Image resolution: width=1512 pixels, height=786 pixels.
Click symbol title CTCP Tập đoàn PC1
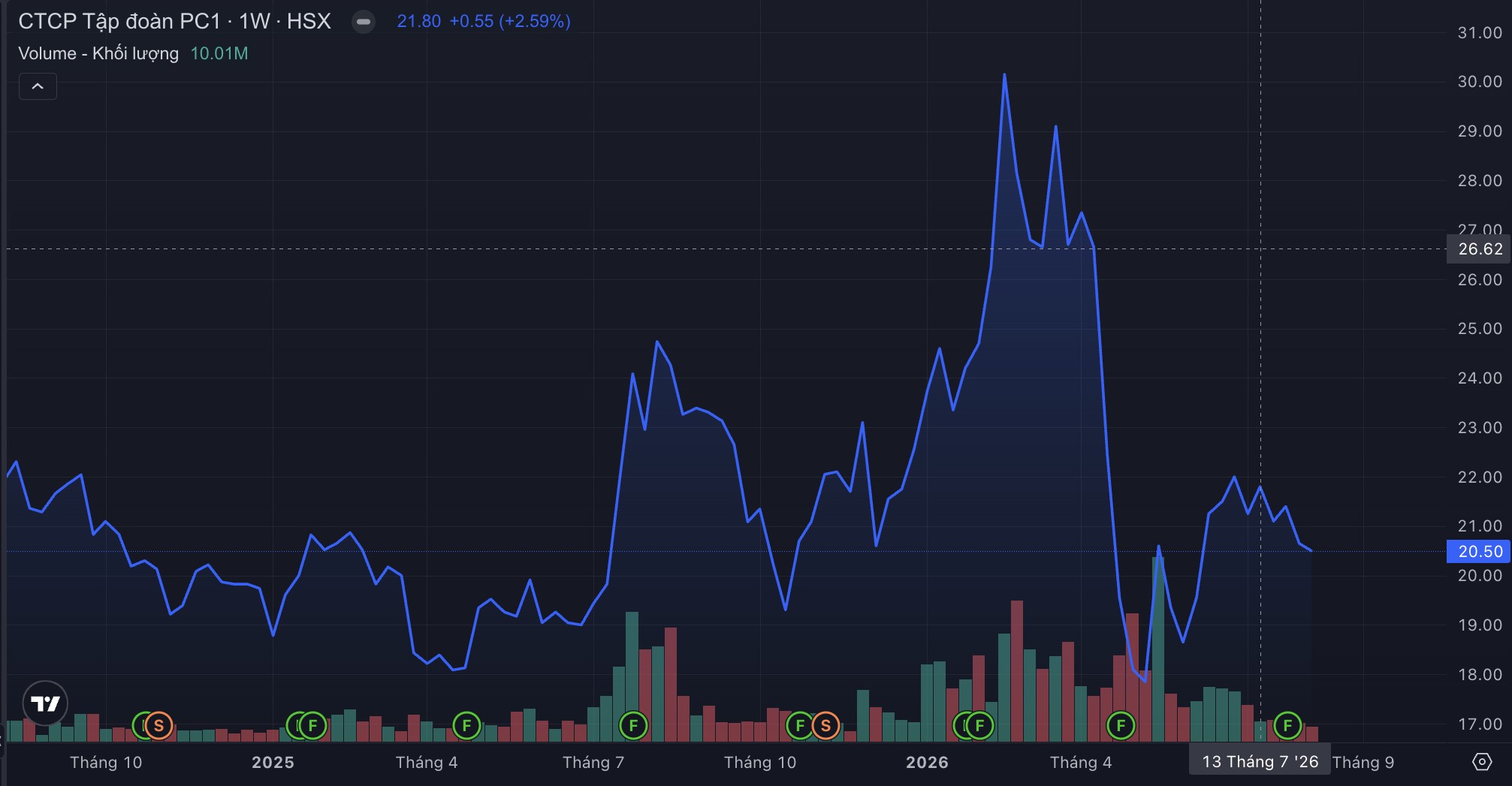119,21
